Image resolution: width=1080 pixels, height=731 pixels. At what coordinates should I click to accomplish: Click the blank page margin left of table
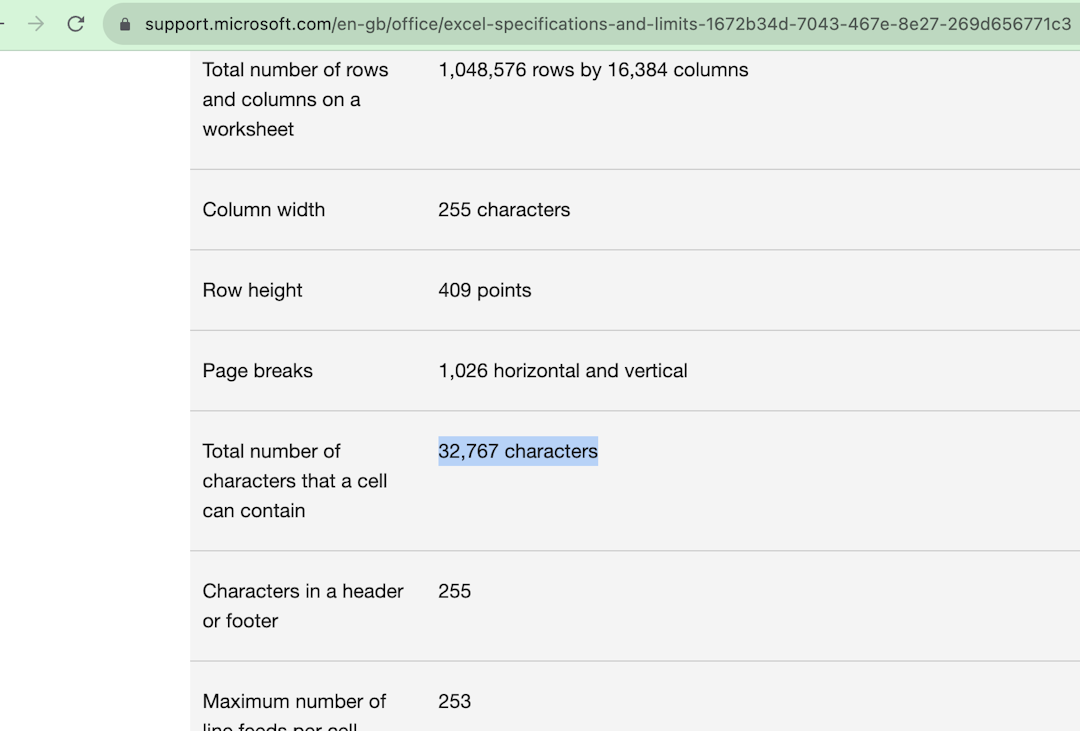[95, 400]
